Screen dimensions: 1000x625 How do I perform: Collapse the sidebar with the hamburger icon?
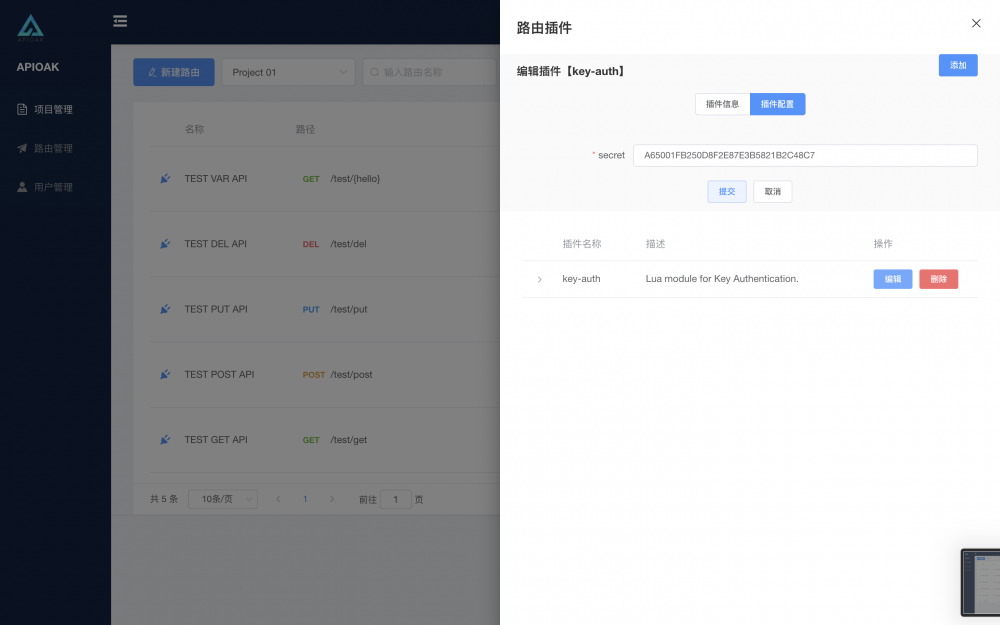click(120, 20)
